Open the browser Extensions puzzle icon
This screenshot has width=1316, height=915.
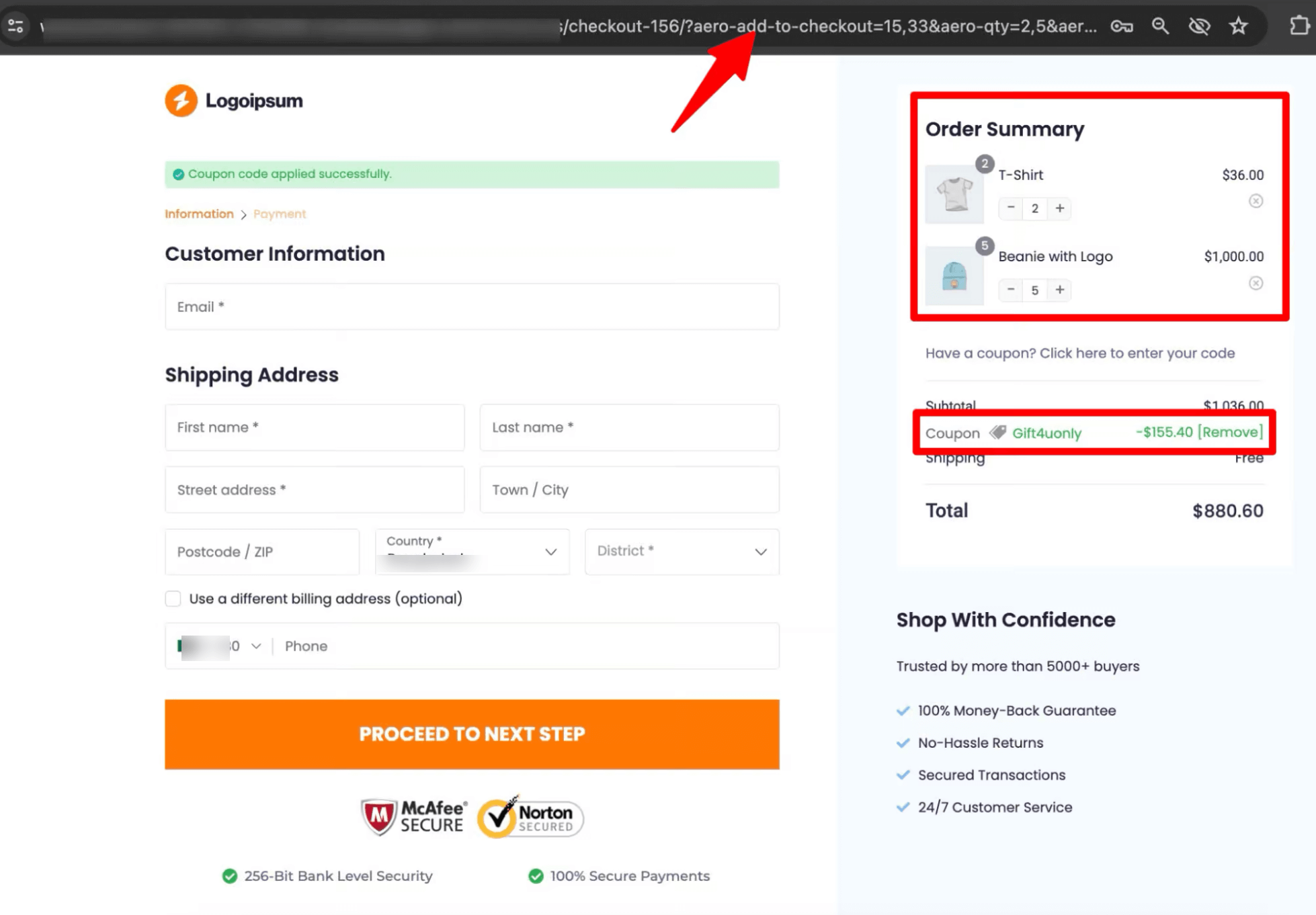pyautogui.click(x=1300, y=26)
